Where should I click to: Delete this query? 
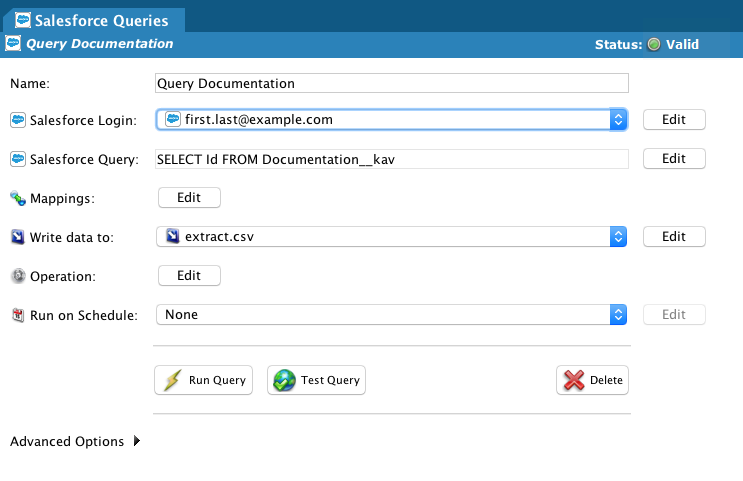click(x=592, y=380)
